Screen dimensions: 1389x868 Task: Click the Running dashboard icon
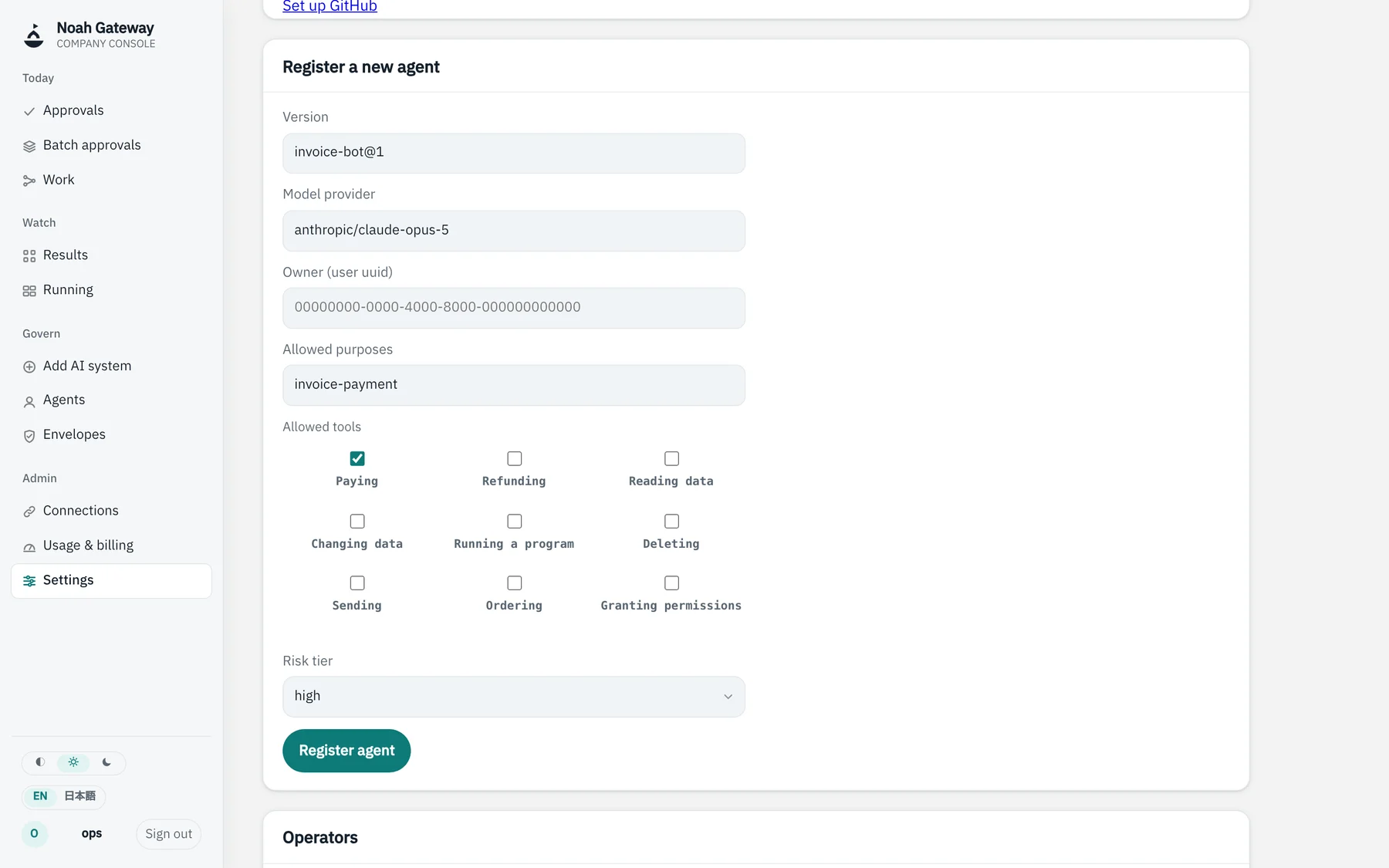tap(29, 291)
